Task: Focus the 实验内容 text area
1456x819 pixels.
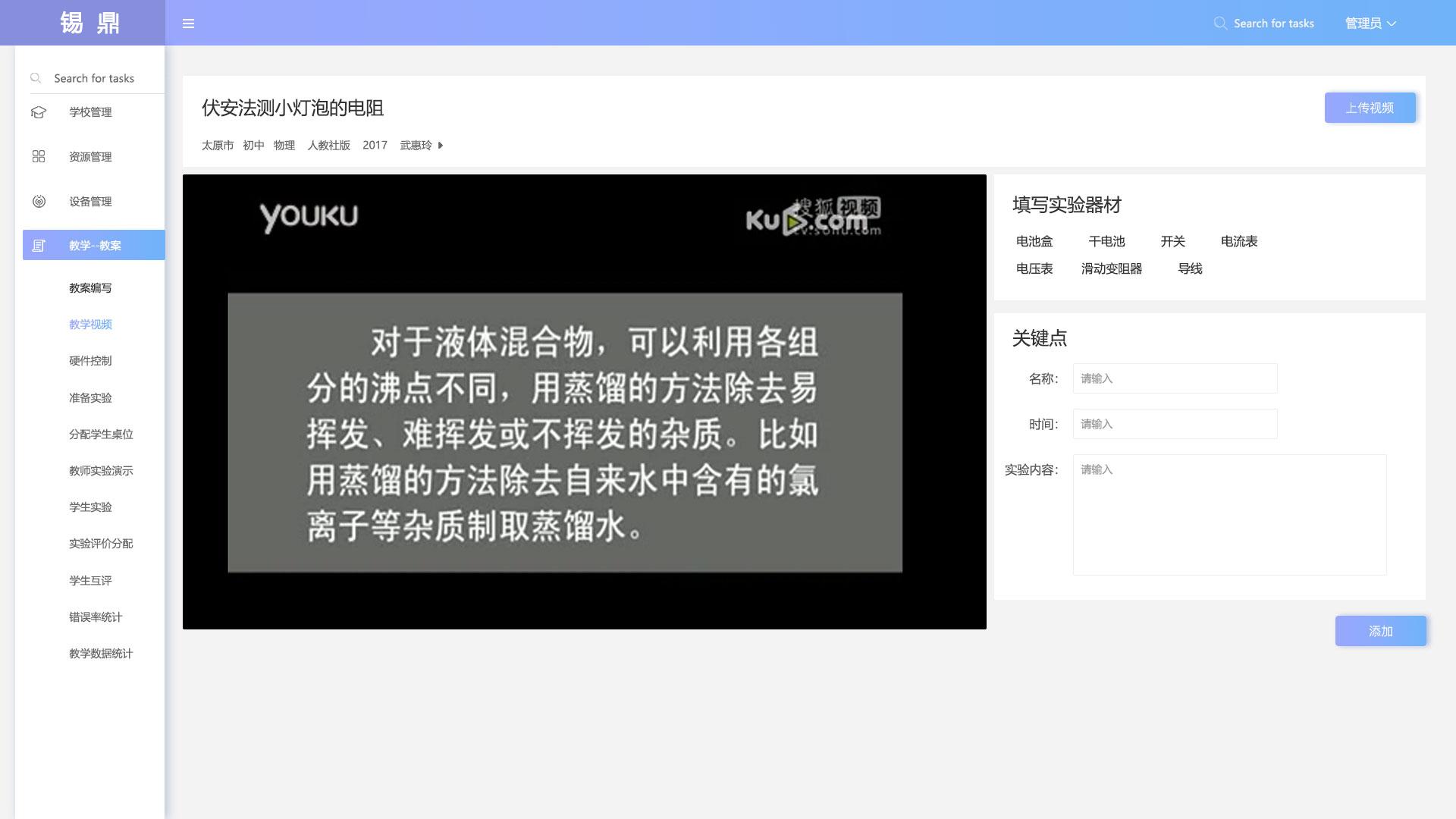Action: tap(1229, 515)
